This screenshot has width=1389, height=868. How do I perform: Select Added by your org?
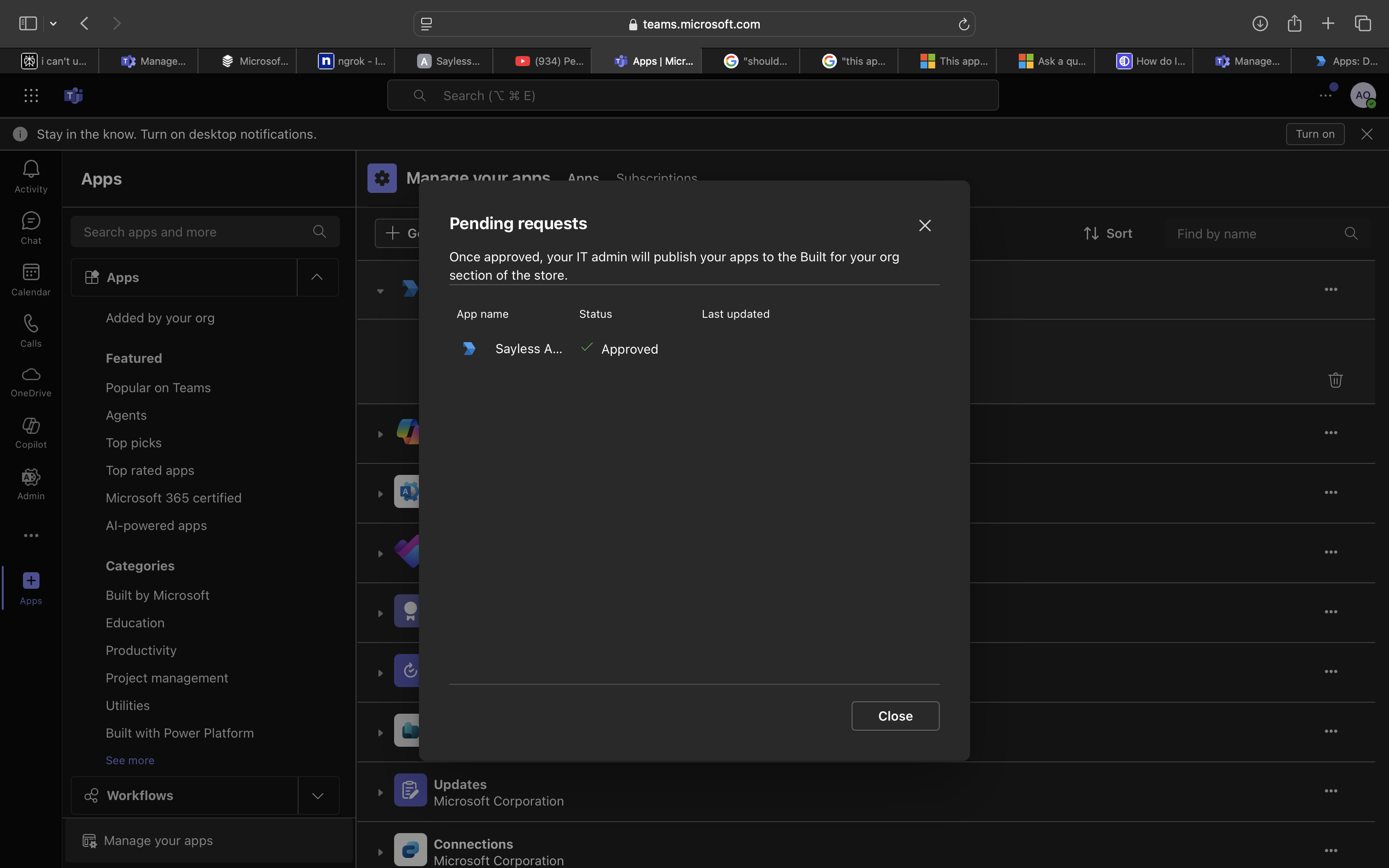point(160,318)
